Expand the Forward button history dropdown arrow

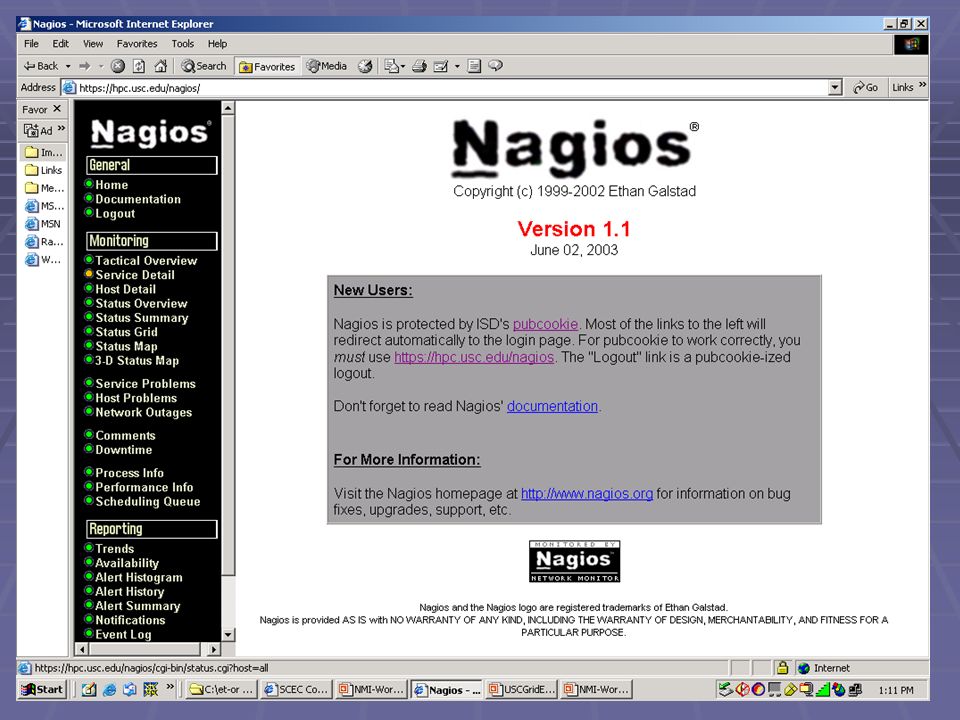coord(101,66)
